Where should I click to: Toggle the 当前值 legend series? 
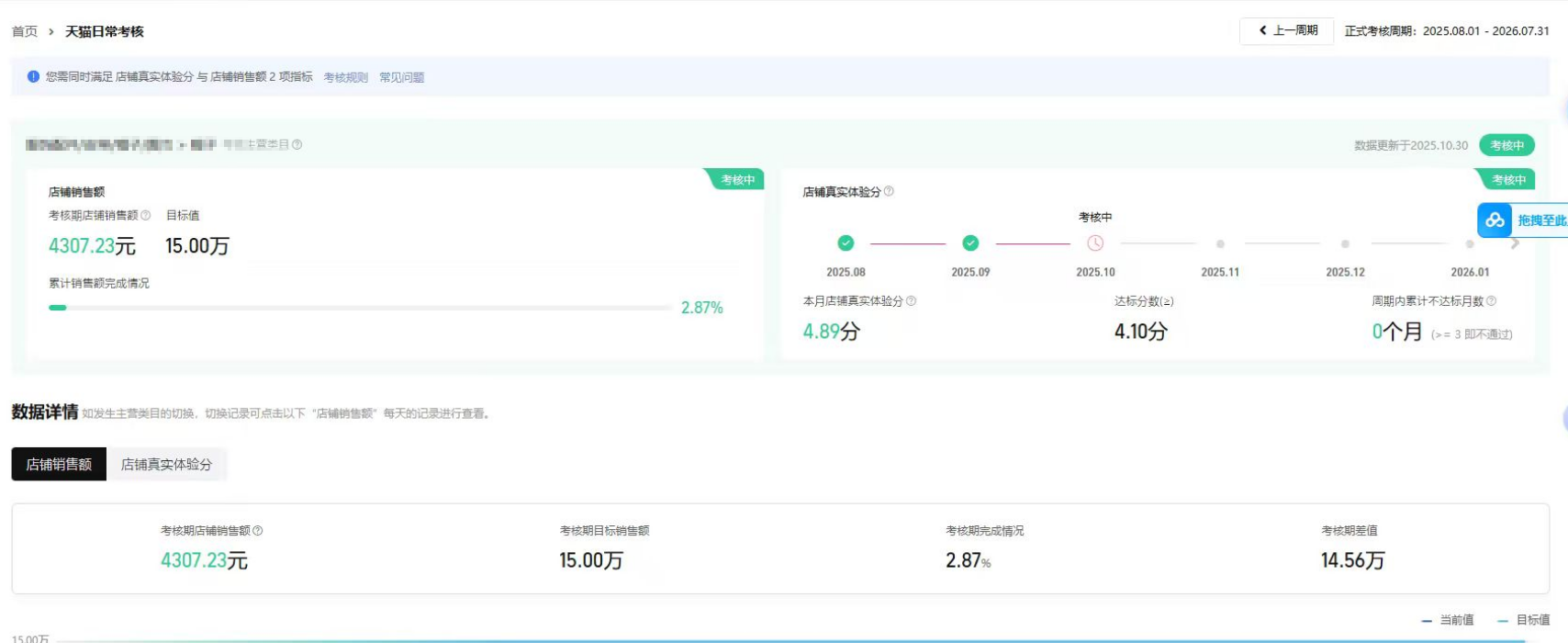pyautogui.click(x=1448, y=621)
